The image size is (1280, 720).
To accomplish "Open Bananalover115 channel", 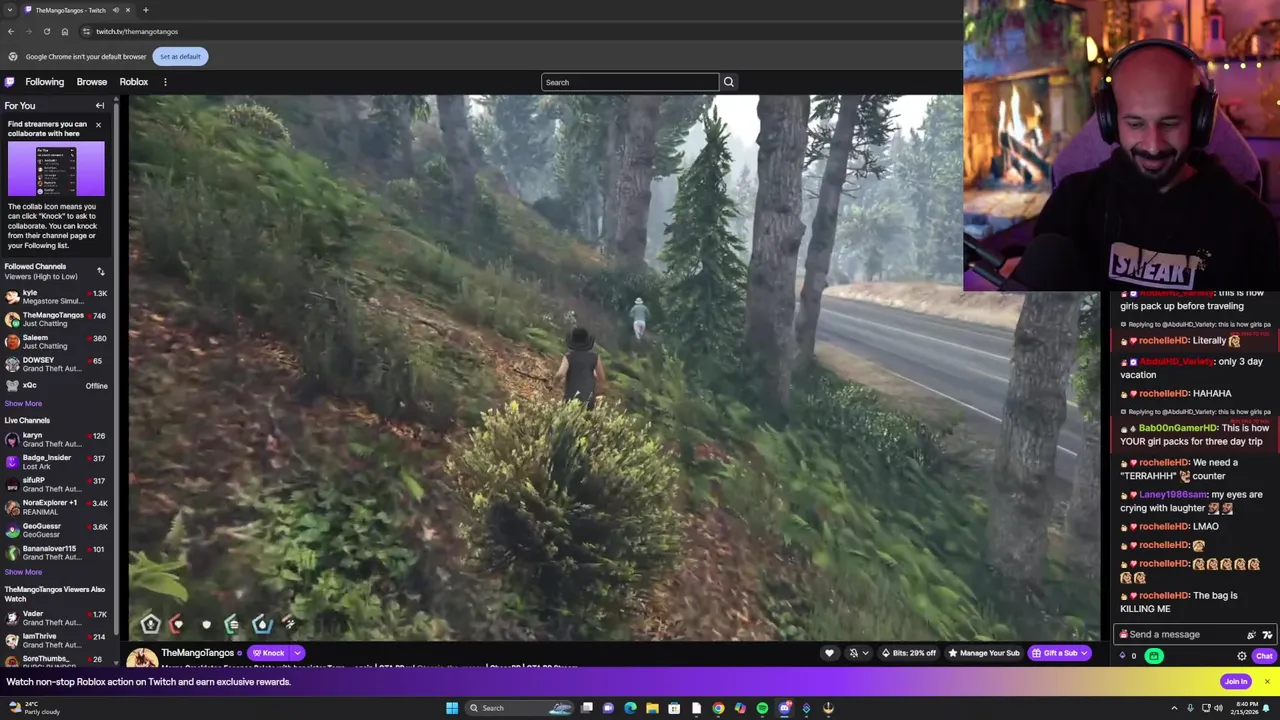I will (55, 552).
